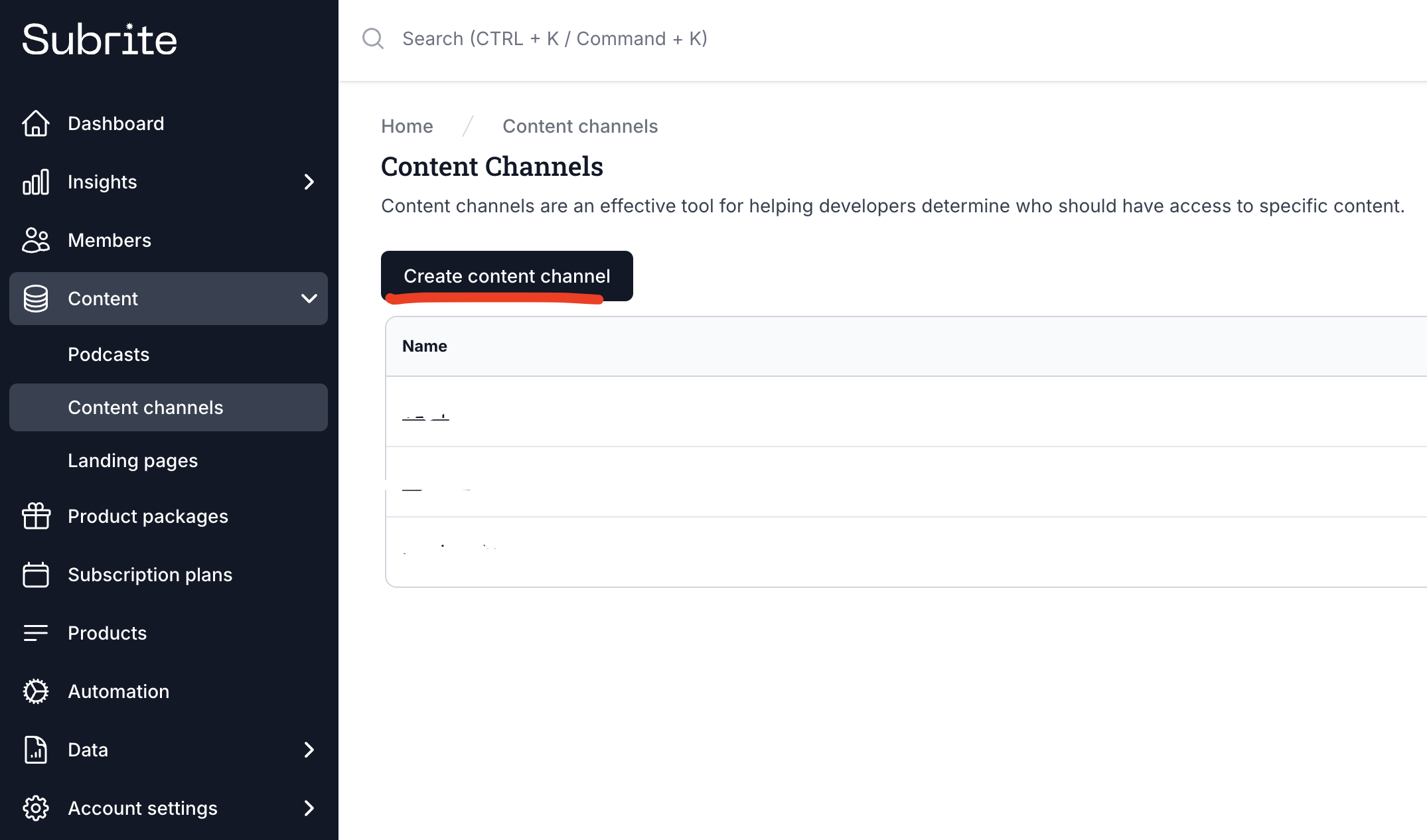The height and width of the screenshot is (840, 1427).
Task: Select Content channels sidebar item
Action: click(x=145, y=407)
